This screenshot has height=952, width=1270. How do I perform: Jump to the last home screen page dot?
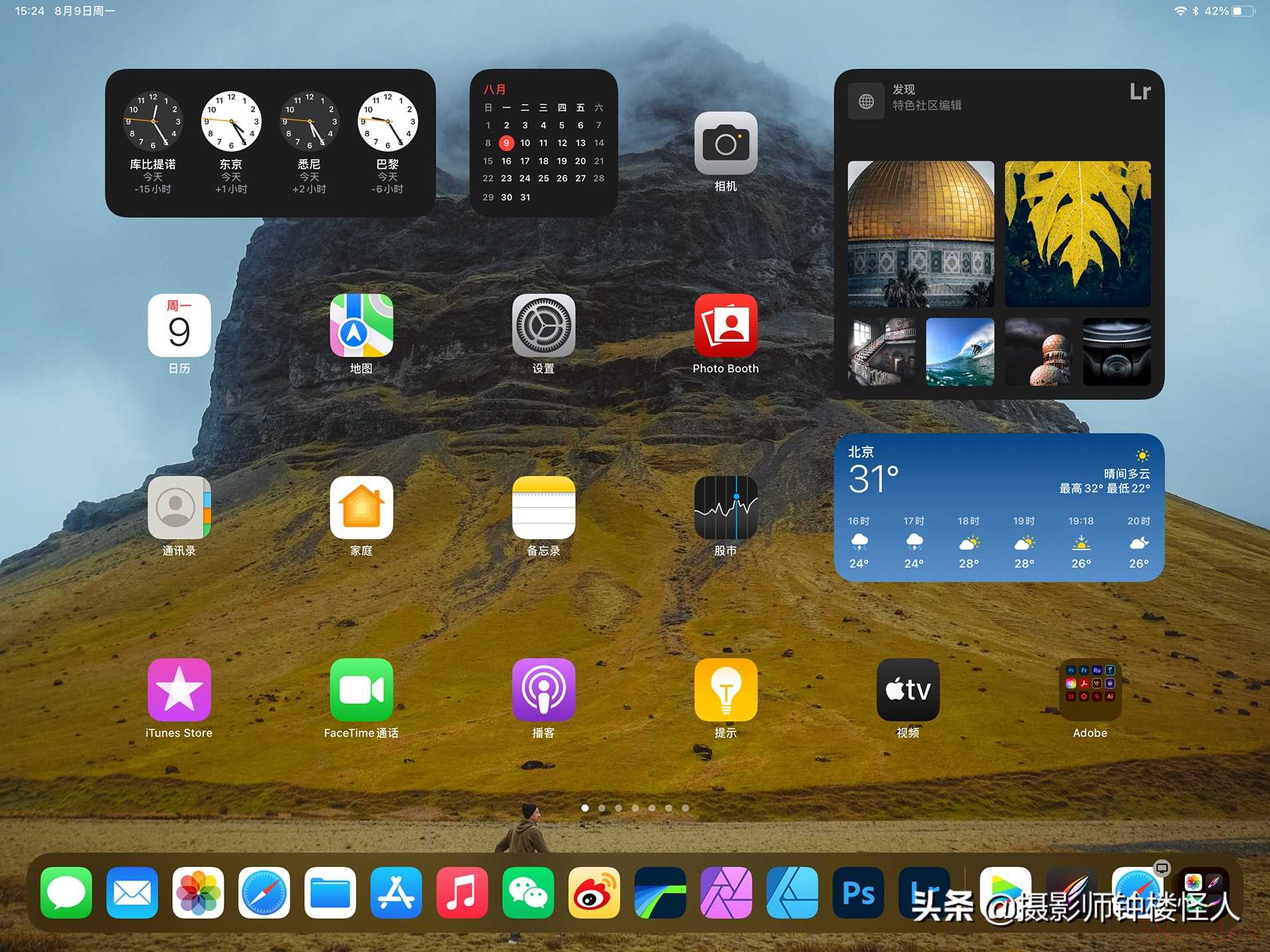(x=685, y=808)
